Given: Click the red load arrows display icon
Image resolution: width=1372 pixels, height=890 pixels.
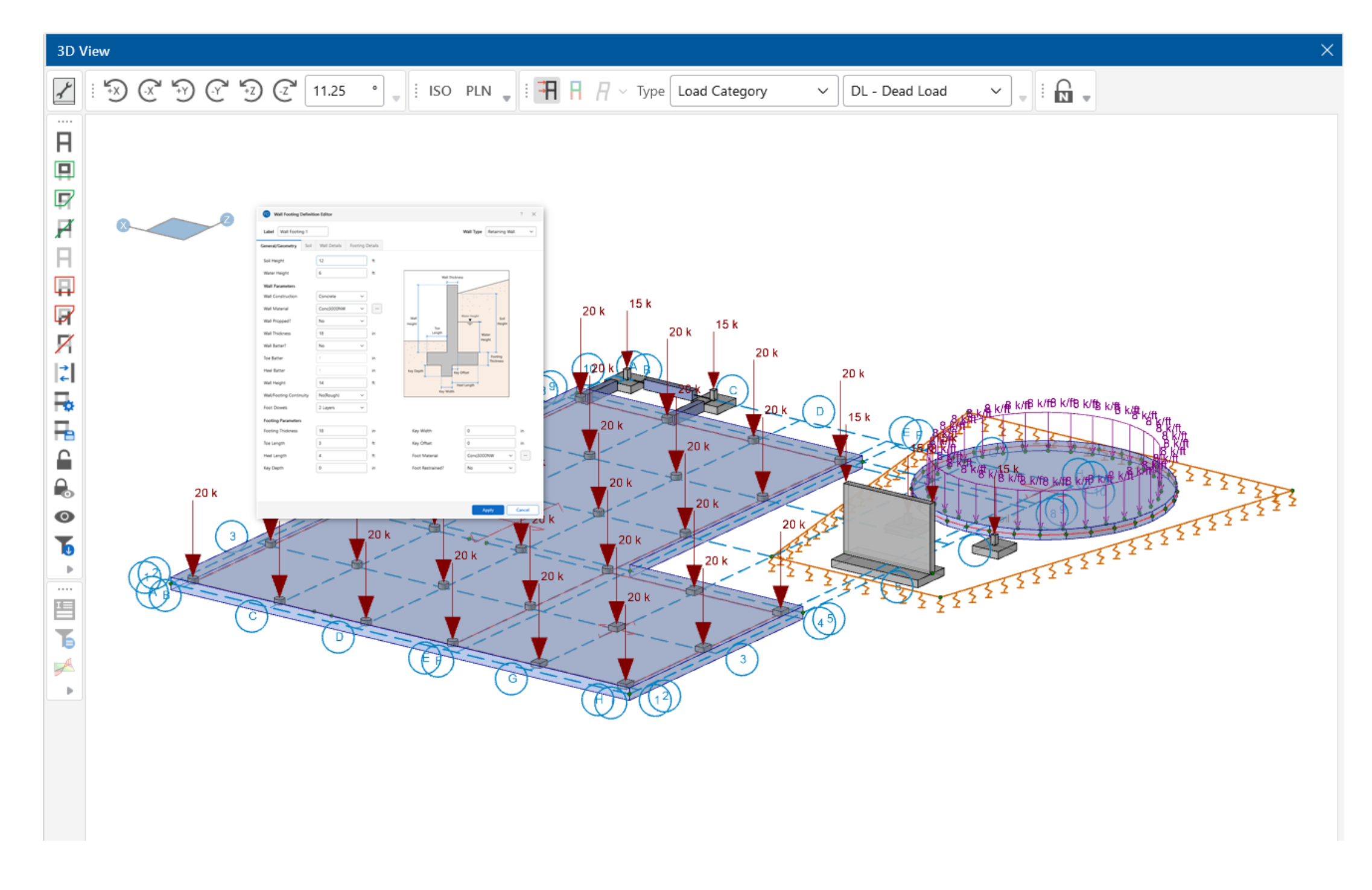Looking at the screenshot, I should (x=547, y=91).
